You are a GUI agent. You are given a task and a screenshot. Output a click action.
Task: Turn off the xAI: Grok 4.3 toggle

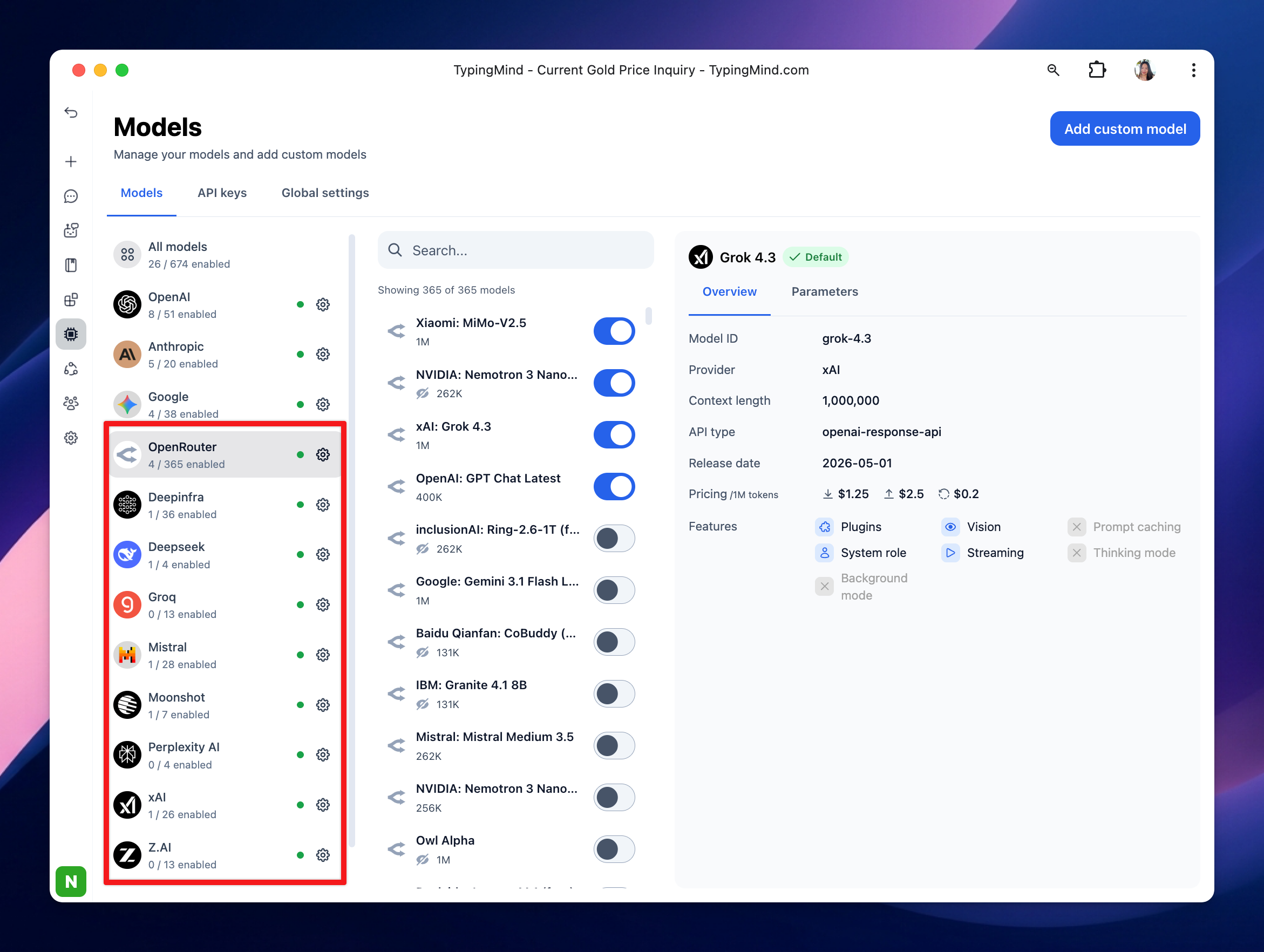614,435
